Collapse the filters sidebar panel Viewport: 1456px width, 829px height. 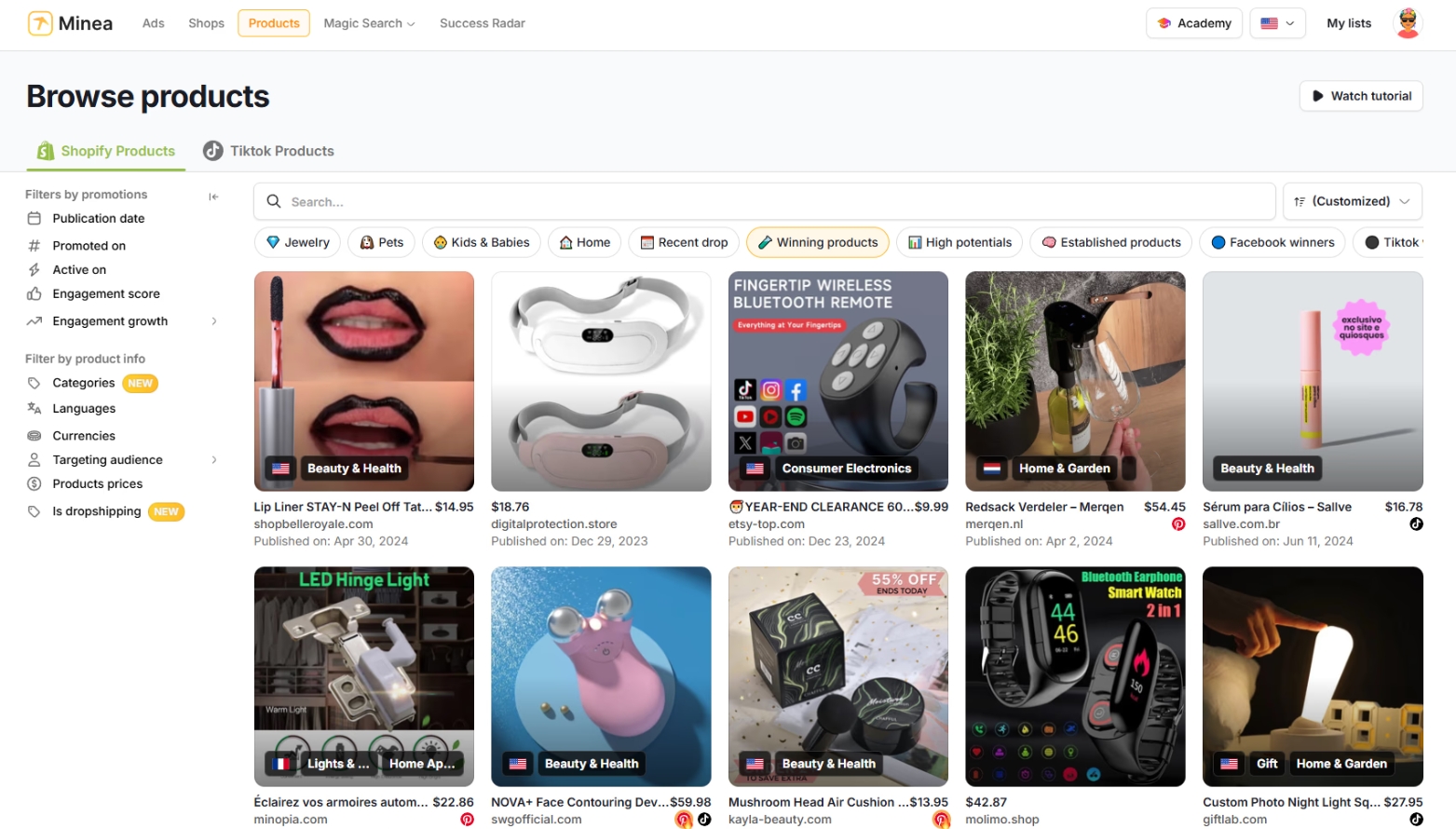pos(213,197)
